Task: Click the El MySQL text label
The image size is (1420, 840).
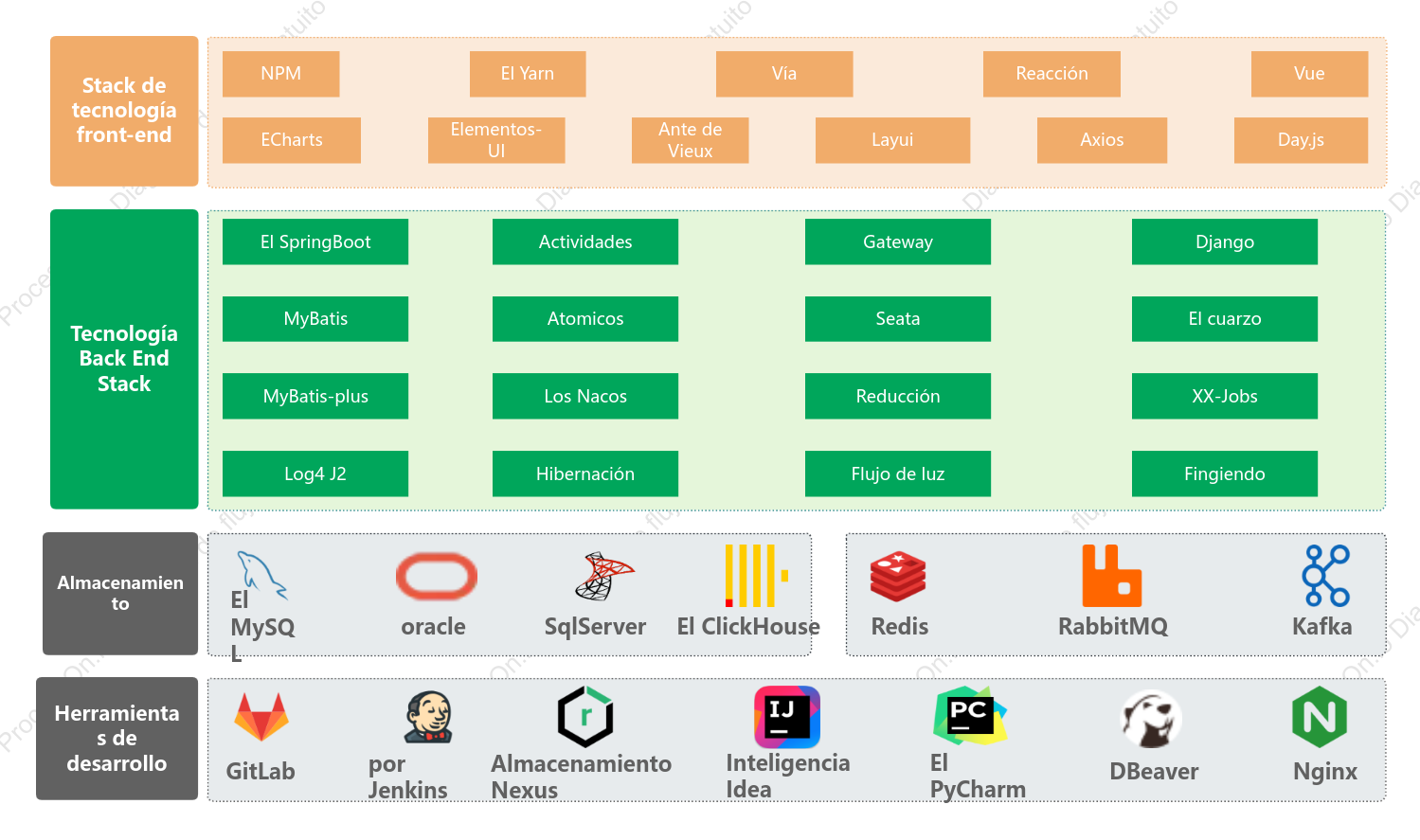Action: pyautogui.click(x=262, y=627)
